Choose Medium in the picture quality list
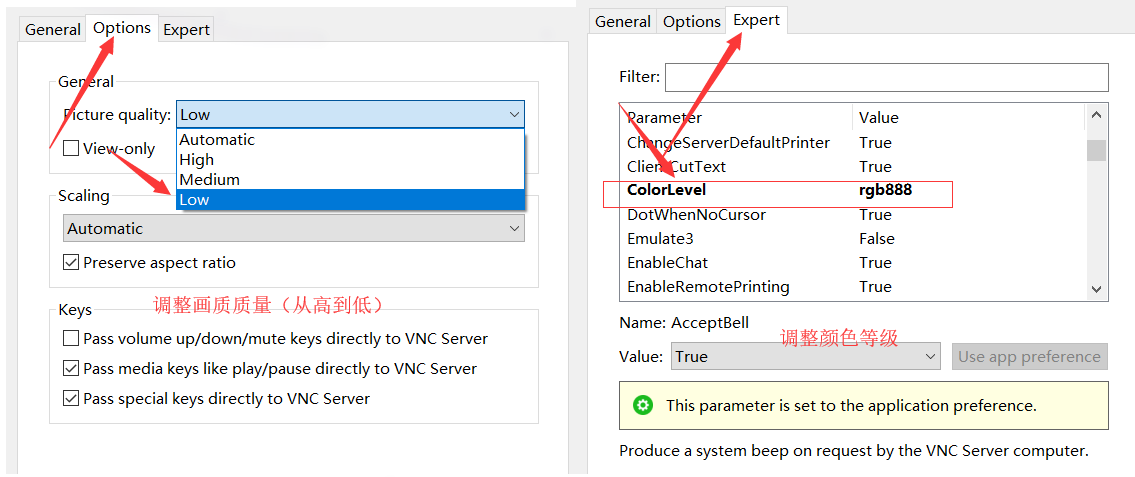Screen dimensions: 1135x477 pos(210,180)
